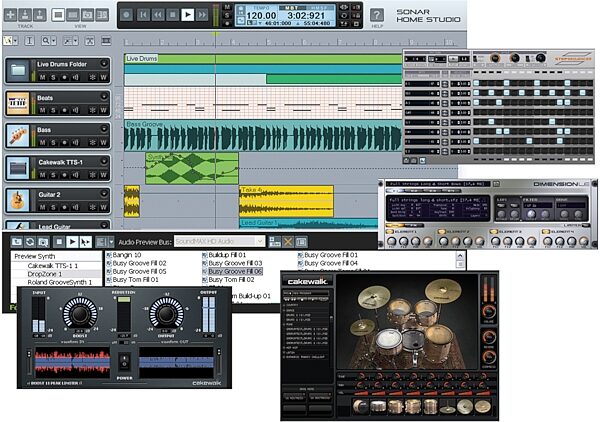Freeze the Cakewalk TTS-1 track

tap(92, 175)
